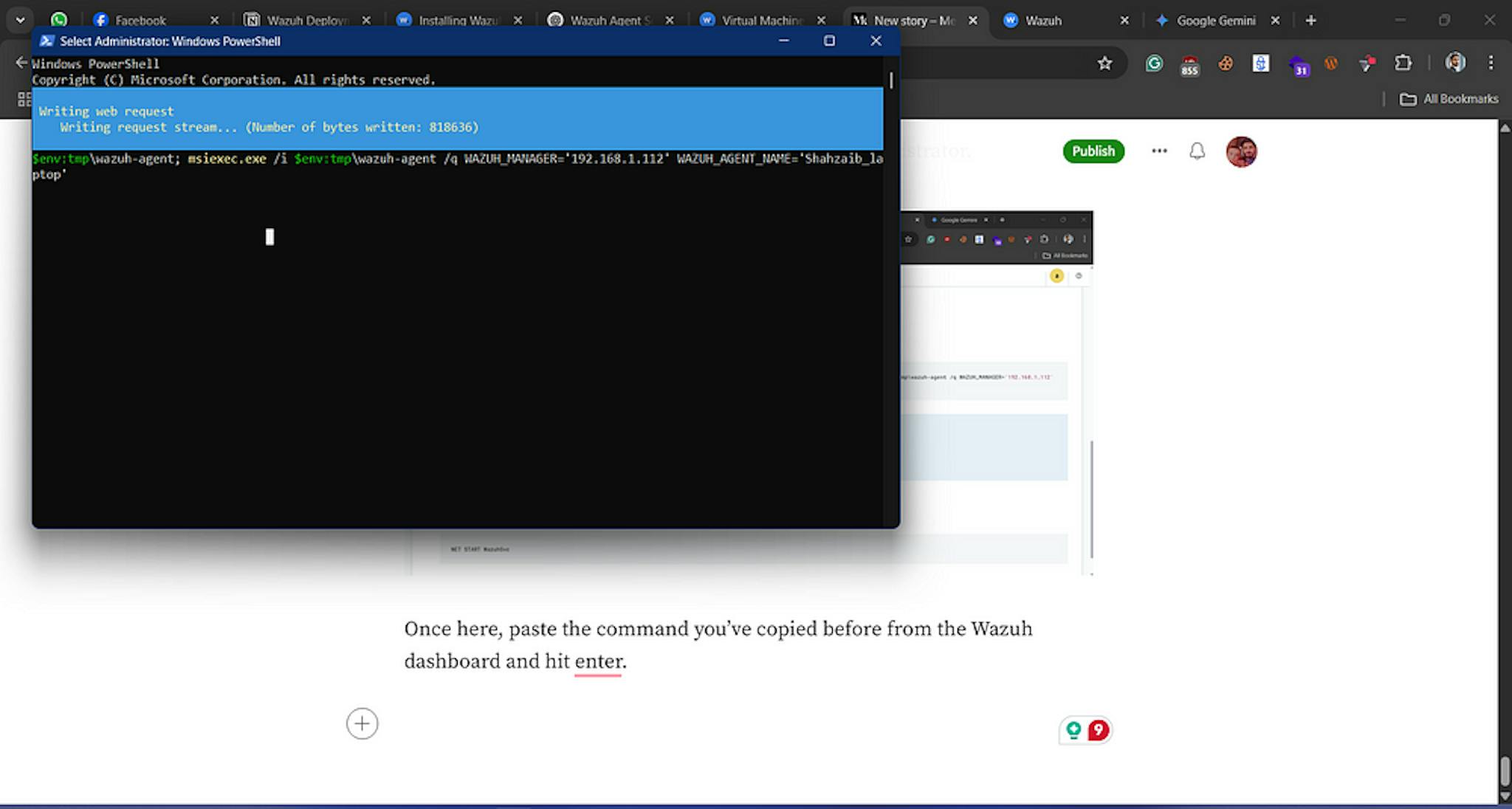Open the All Bookmarks folder
This screenshot has width=1512, height=809.
click(x=1449, y=99)
